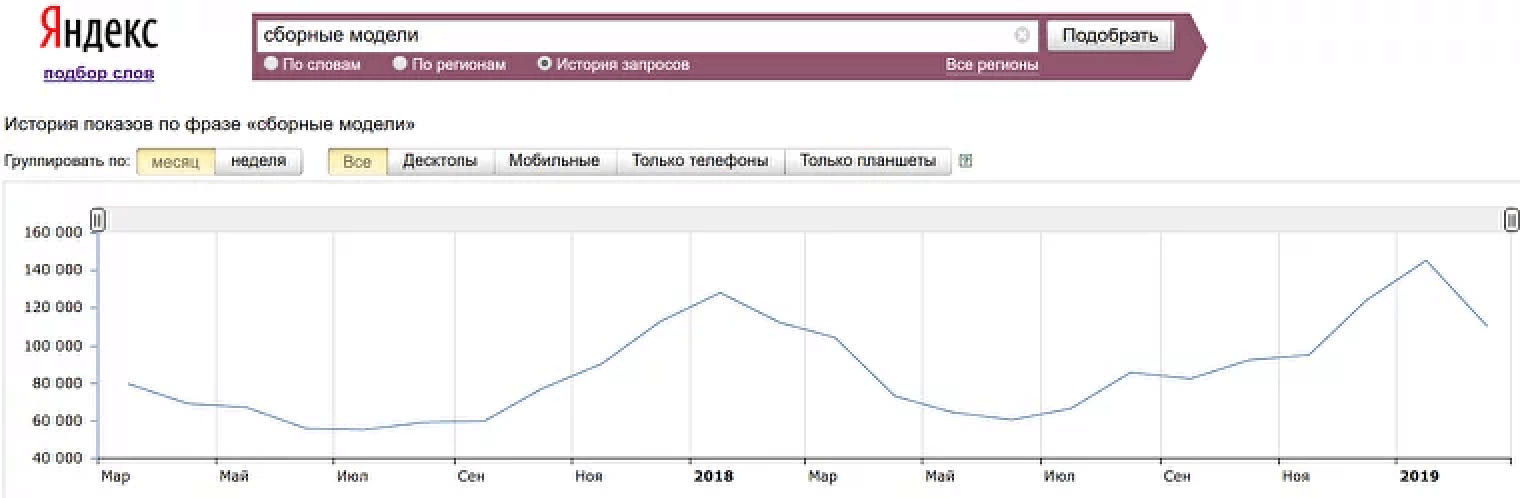Image resolution: width=1520 pixels, height=498 pixels.
Task: Switch to the Все devices tab
Action: 357,161
